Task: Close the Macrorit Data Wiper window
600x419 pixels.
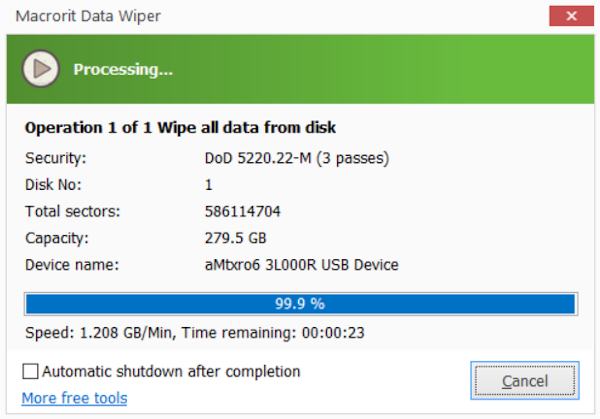Action: (x=571, y=16)
